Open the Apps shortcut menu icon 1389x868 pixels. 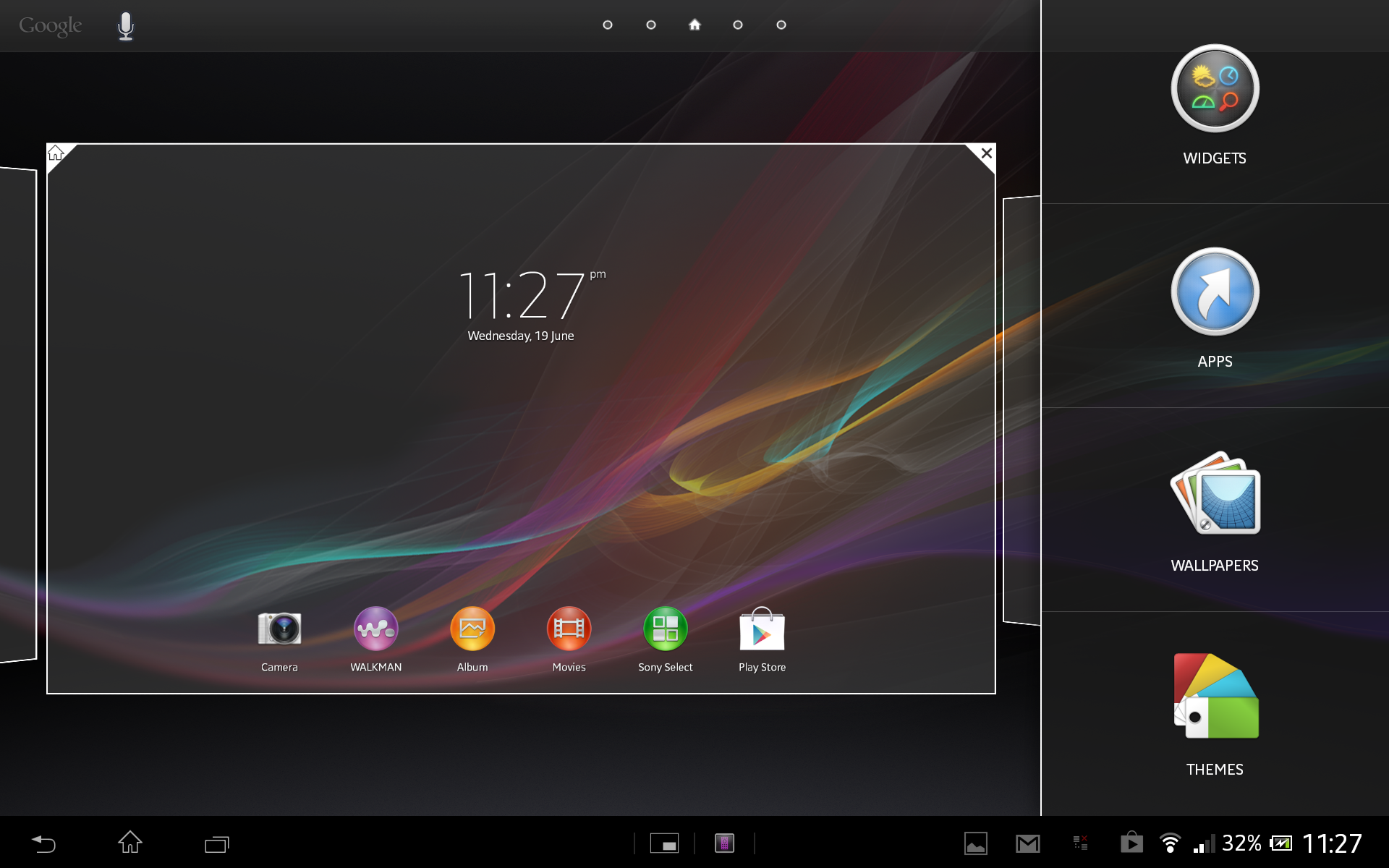click(1215, 292)
